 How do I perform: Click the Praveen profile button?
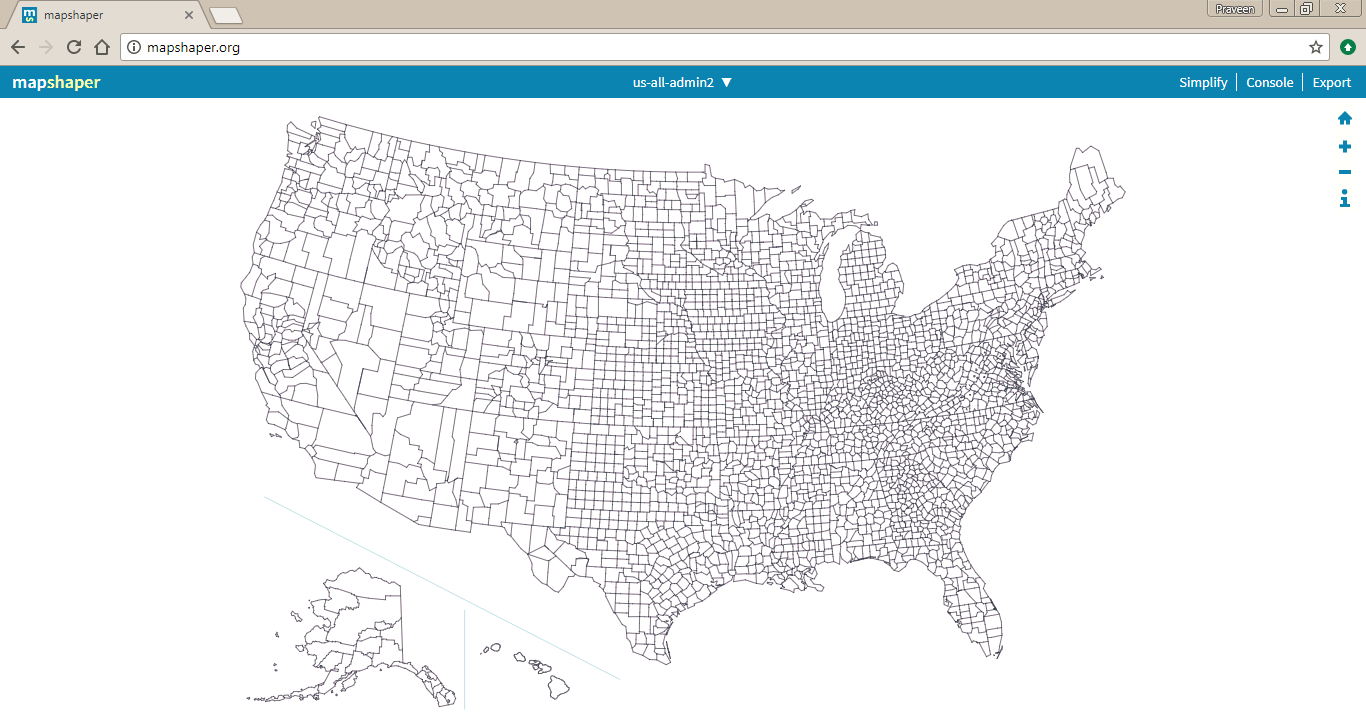[1236, 9]
